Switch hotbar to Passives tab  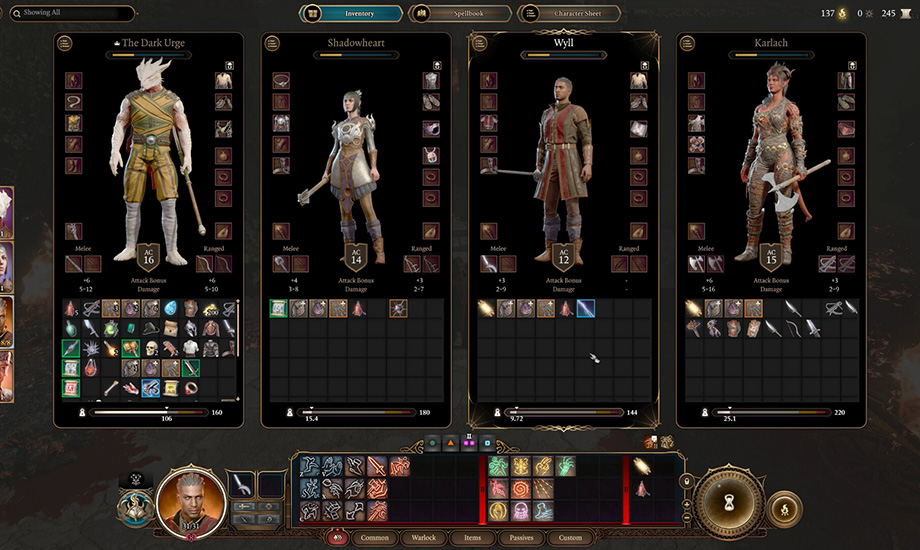521,537
